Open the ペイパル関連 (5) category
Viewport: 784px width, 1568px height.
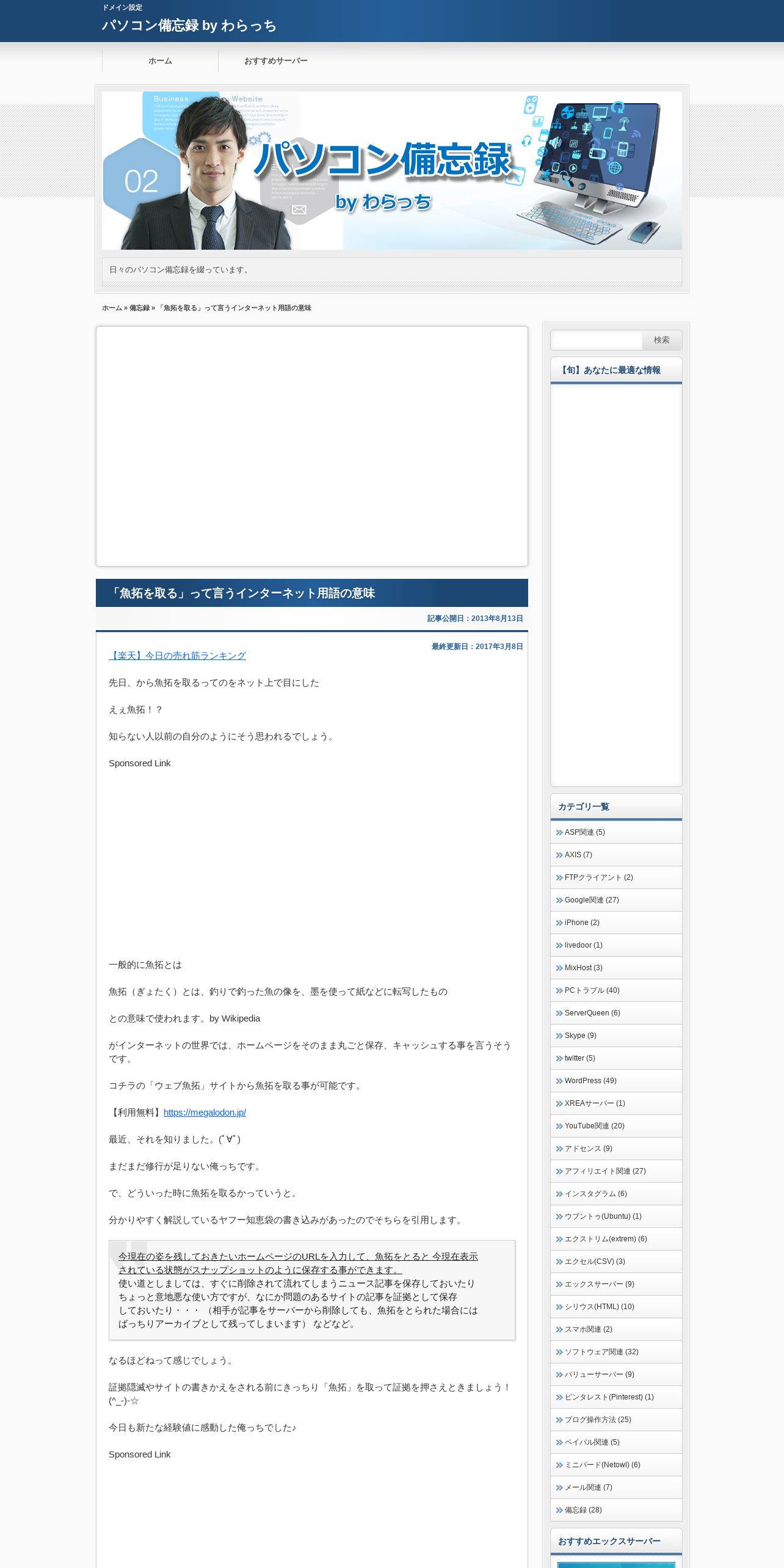[616, 1442]
